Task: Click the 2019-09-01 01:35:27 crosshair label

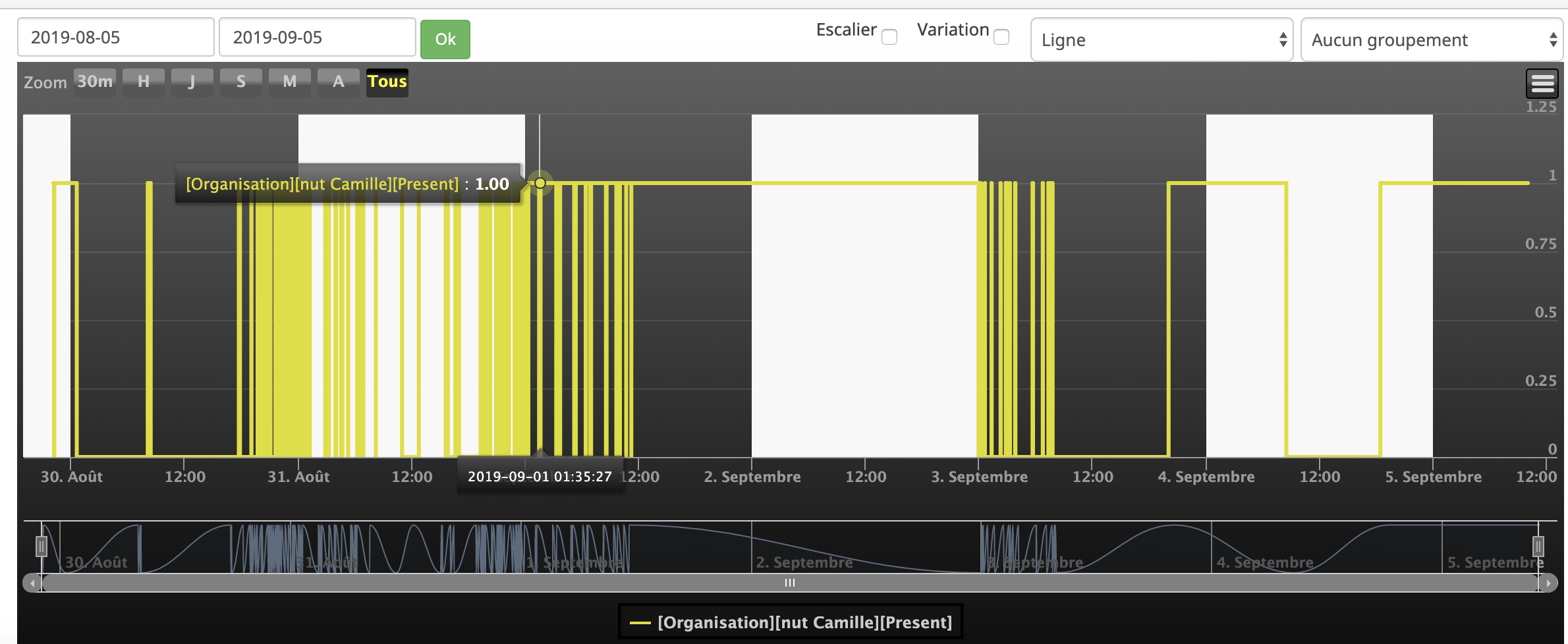Action: [540, 477]
